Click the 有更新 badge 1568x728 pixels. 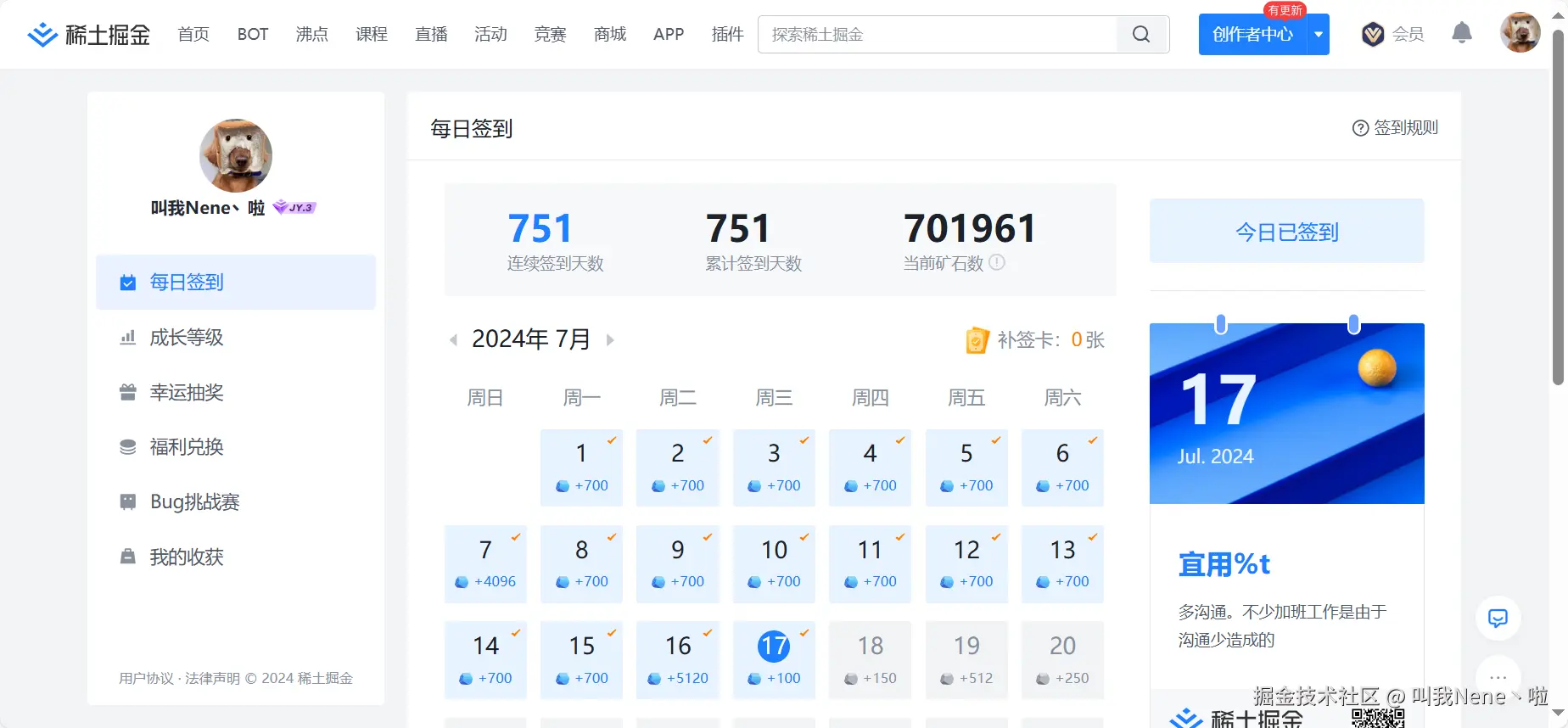(x=1285, y=10)
